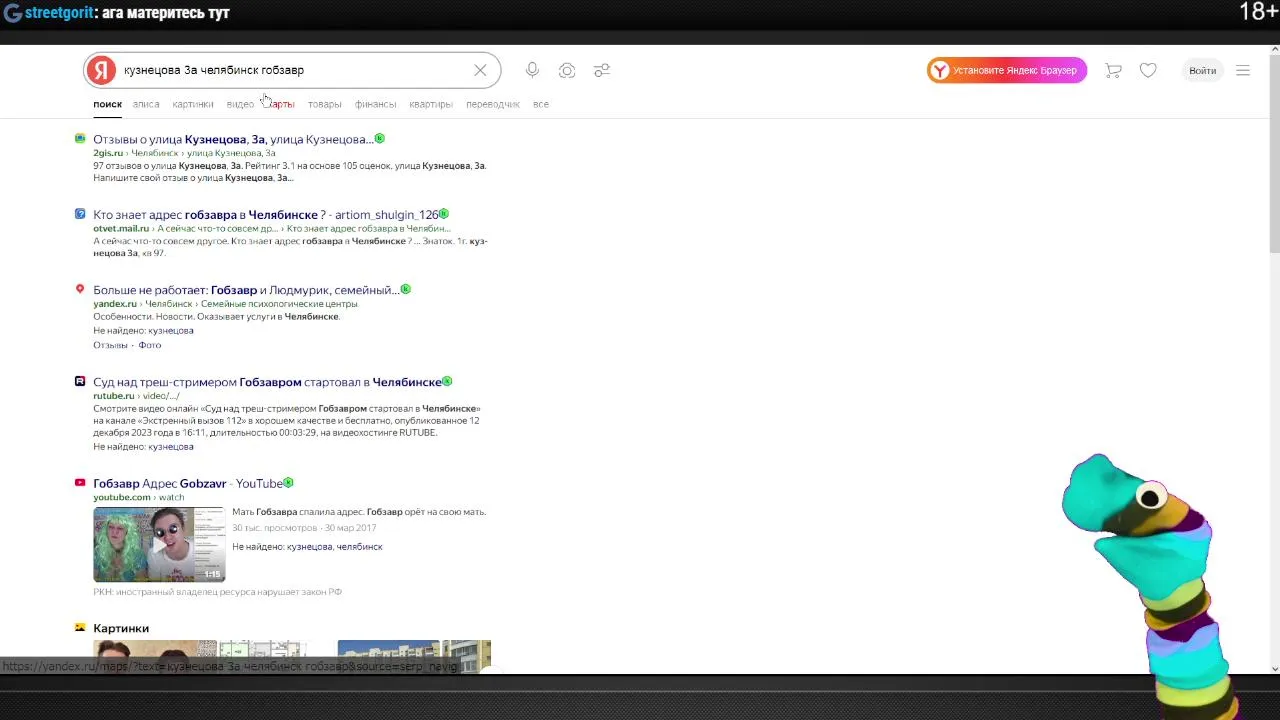This screenshot has width=1280, height=720.
Task: Open Гобзавр Адрес Gobzavr YouTube result
Action: 188,483
